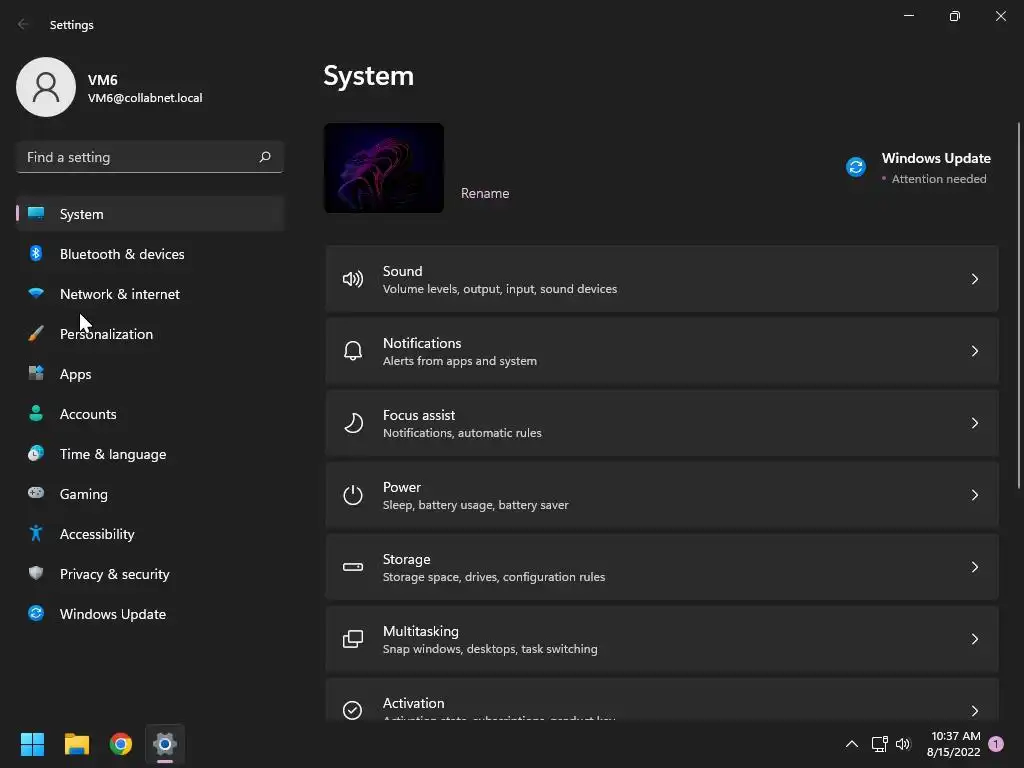The height and width of the screenshot is (768, 1024).
Task: Open the Apps settings section
Action: 76,374
